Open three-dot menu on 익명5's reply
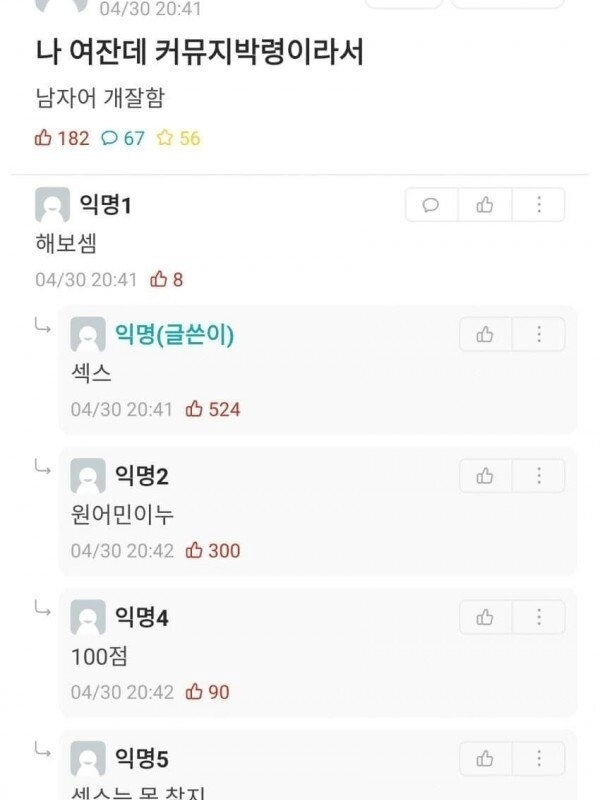 coord(539,758)
